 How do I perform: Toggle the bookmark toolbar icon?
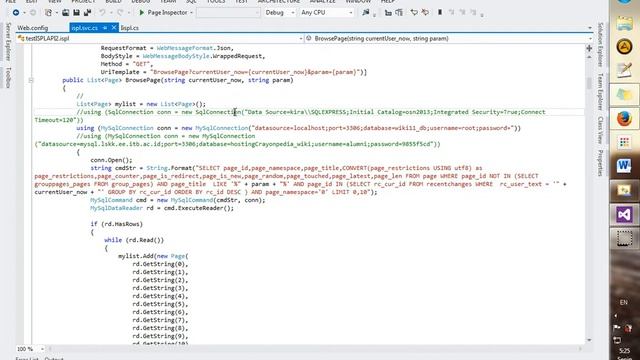(440, 13)
